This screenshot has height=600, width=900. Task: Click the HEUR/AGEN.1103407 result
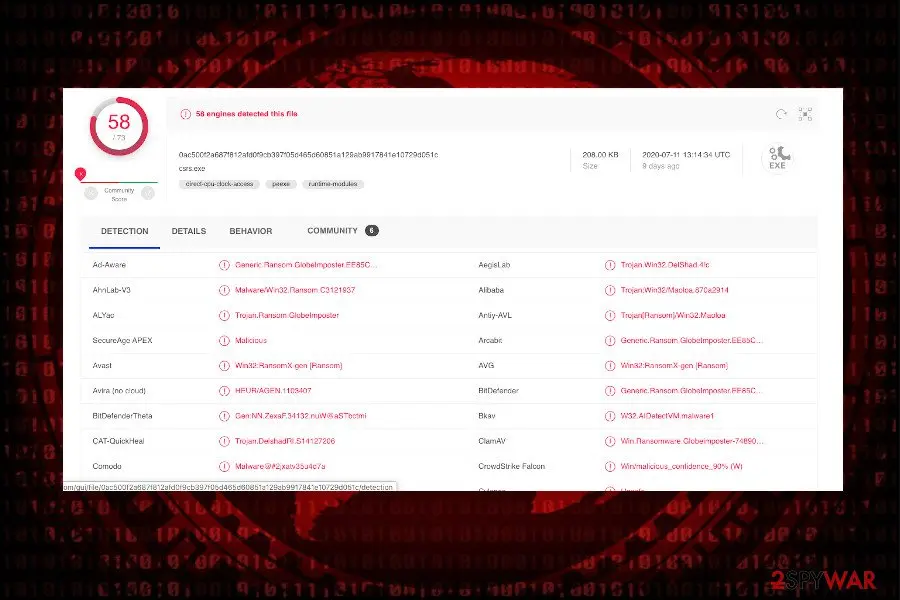click(273, 391)
